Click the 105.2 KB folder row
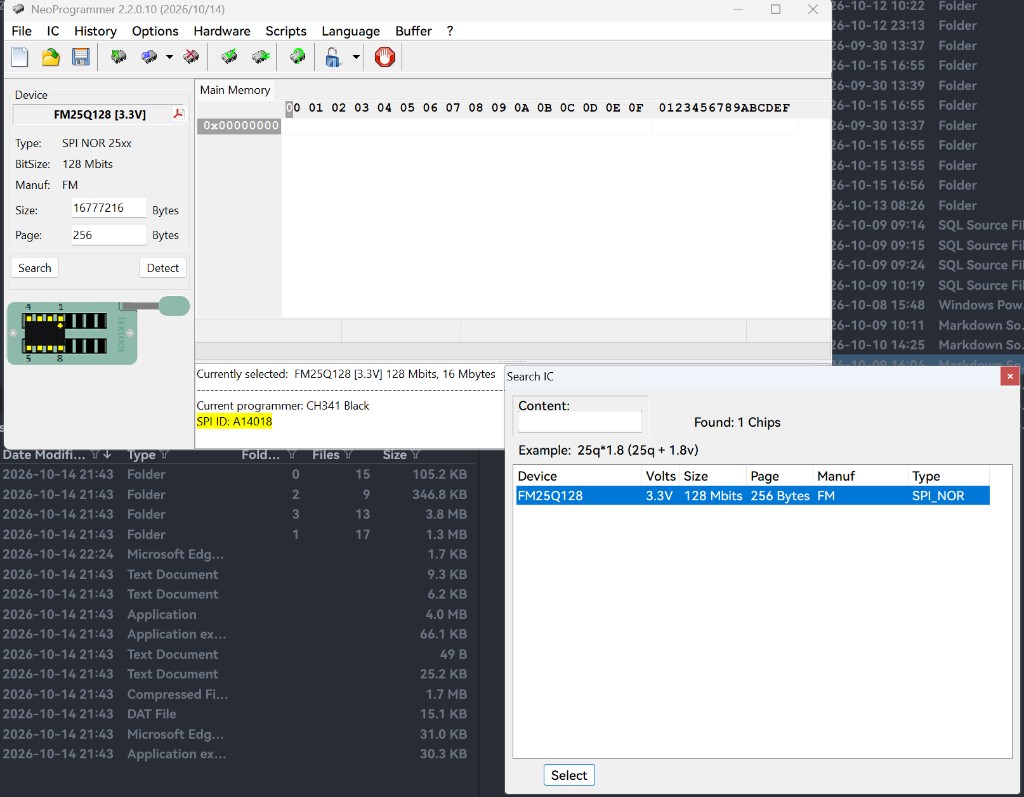 [235, 474]
